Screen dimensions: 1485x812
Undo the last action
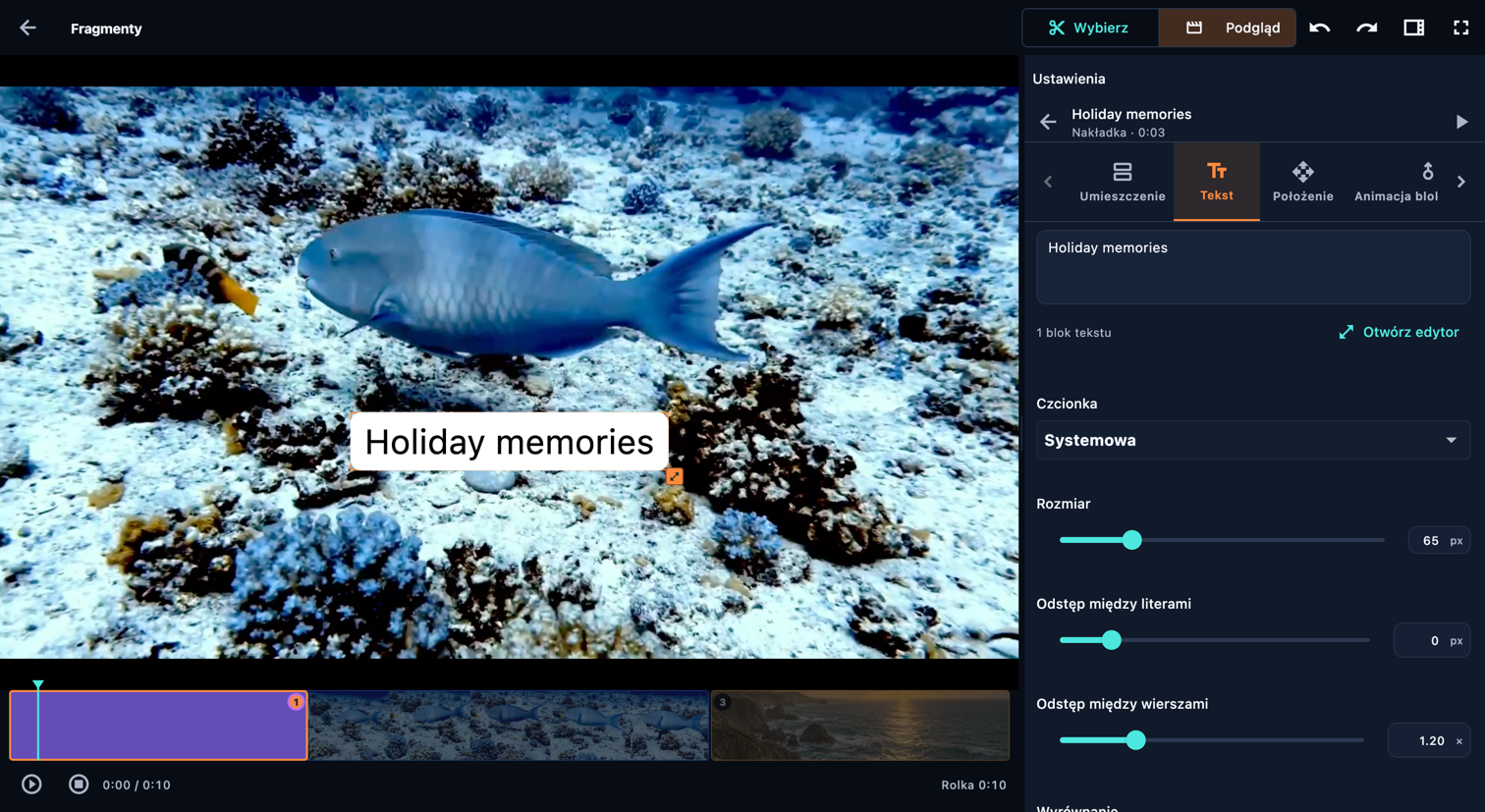point(1320,27)
